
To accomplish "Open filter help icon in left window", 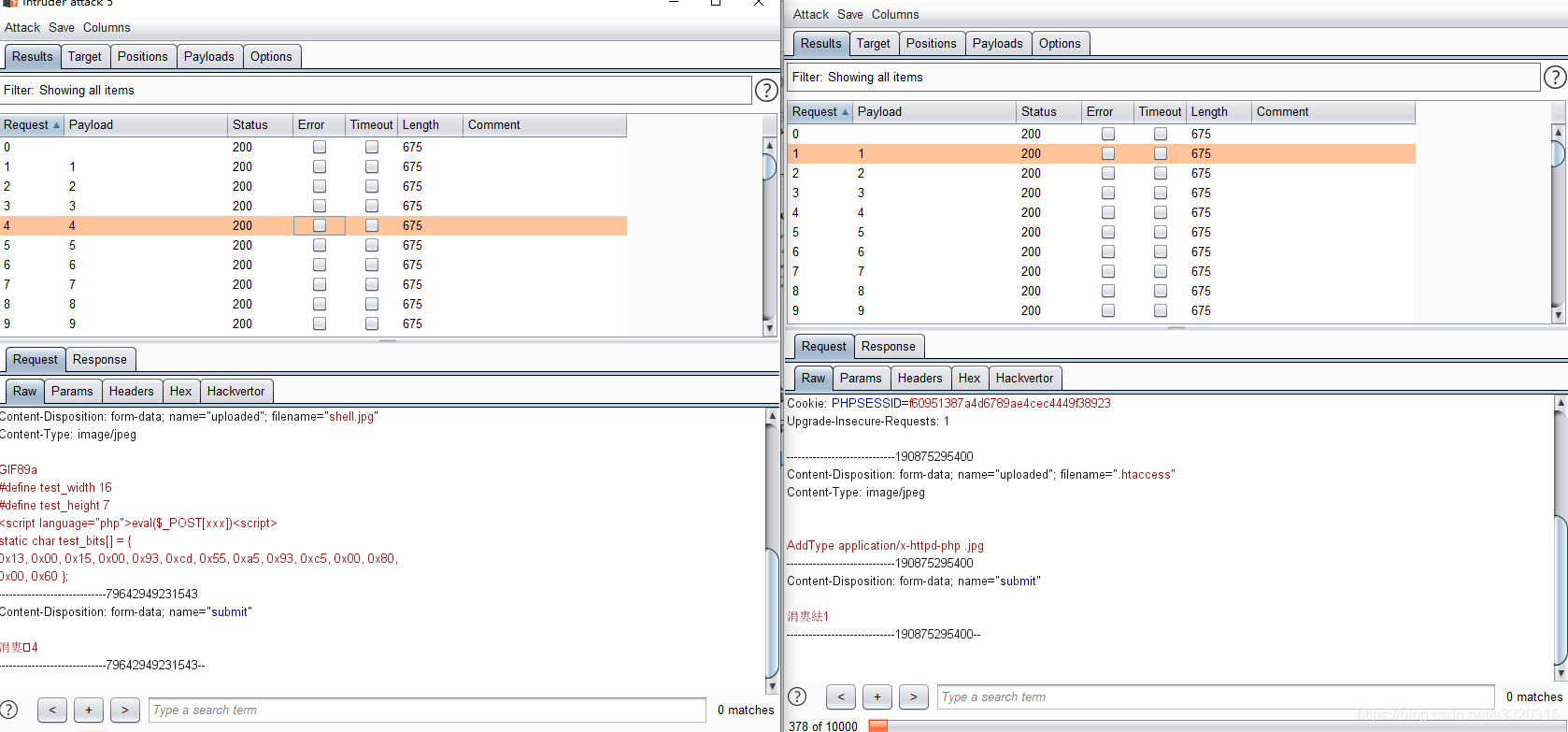I will [x=766, y=90].
